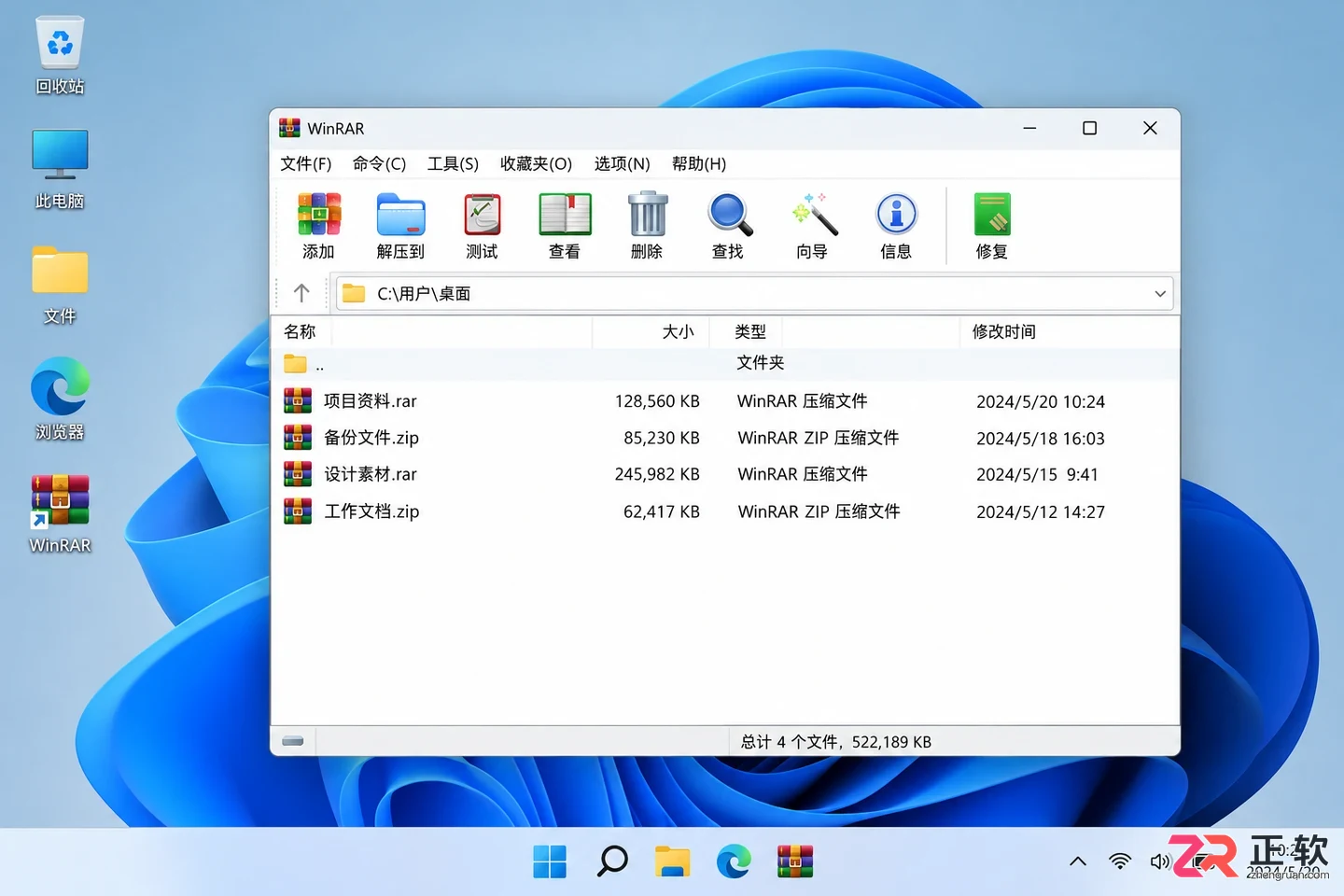1344x896 pixels.
Task: Click the archive icon of 备份文件.zip
Action: 298,438
